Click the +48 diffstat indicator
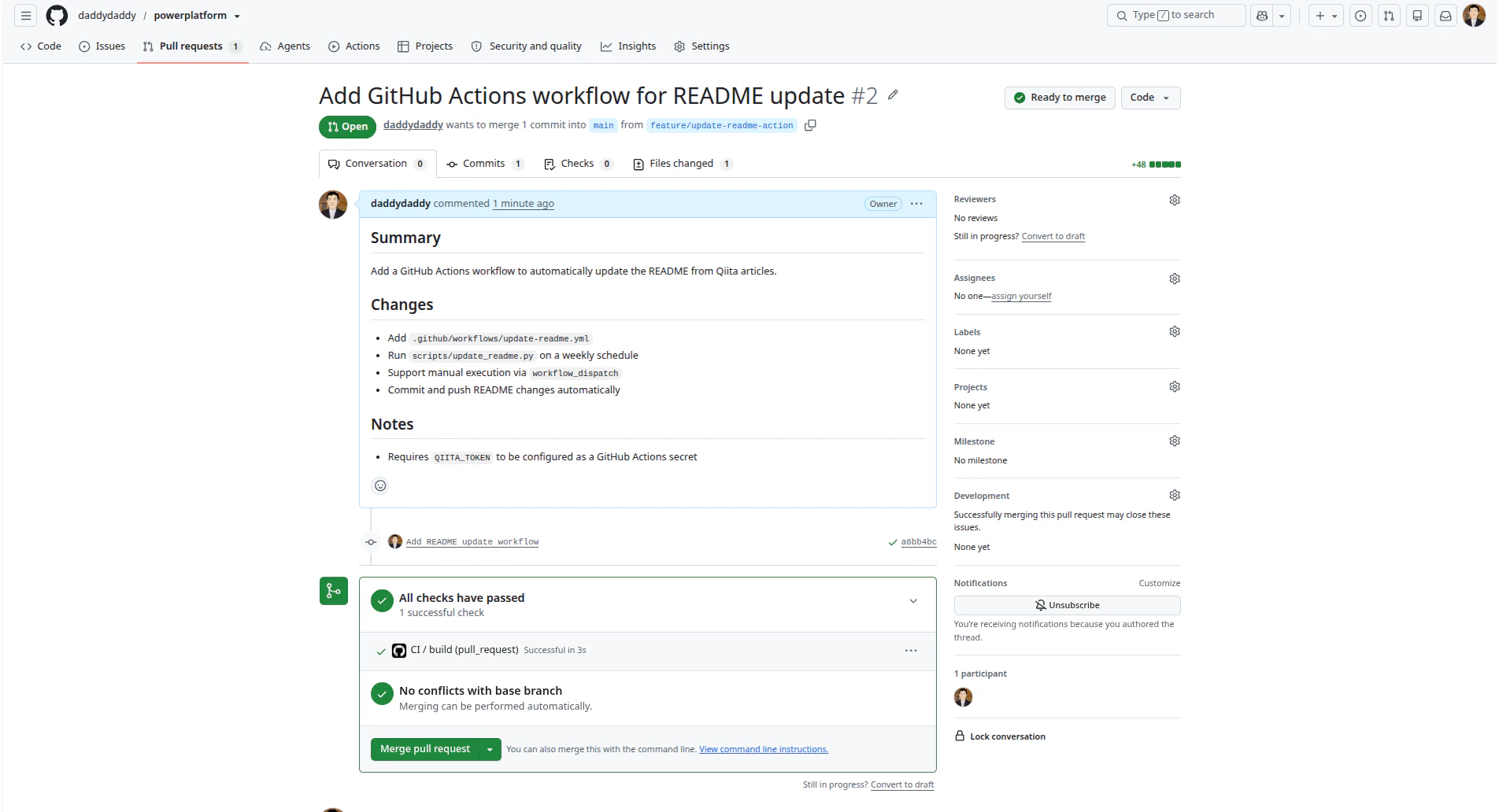This screenshot has height=812, width=1499. point(1156,164)
